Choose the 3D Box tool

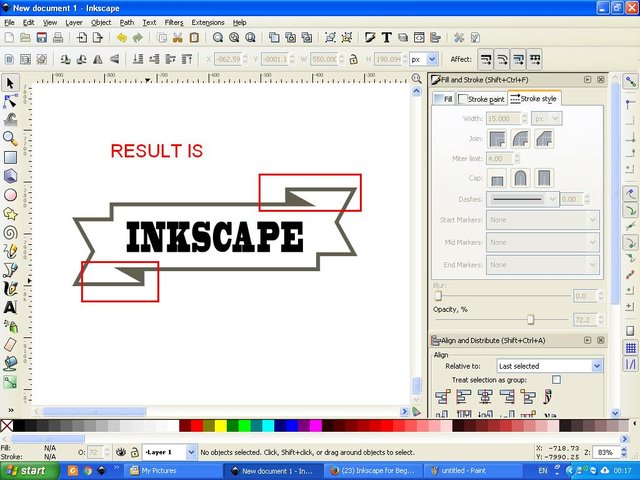coord(10,176)
